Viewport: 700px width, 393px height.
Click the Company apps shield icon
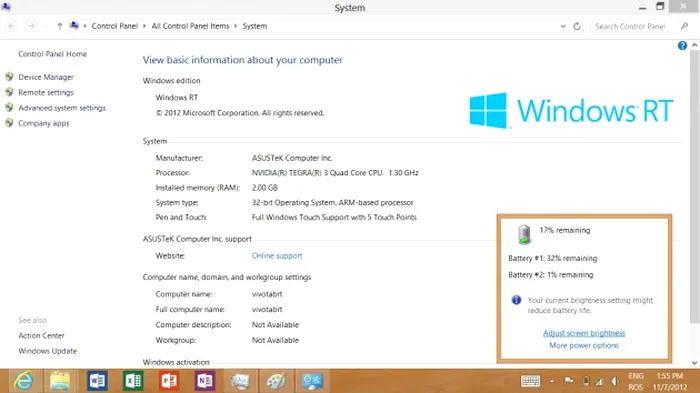[x=9, y=123]
